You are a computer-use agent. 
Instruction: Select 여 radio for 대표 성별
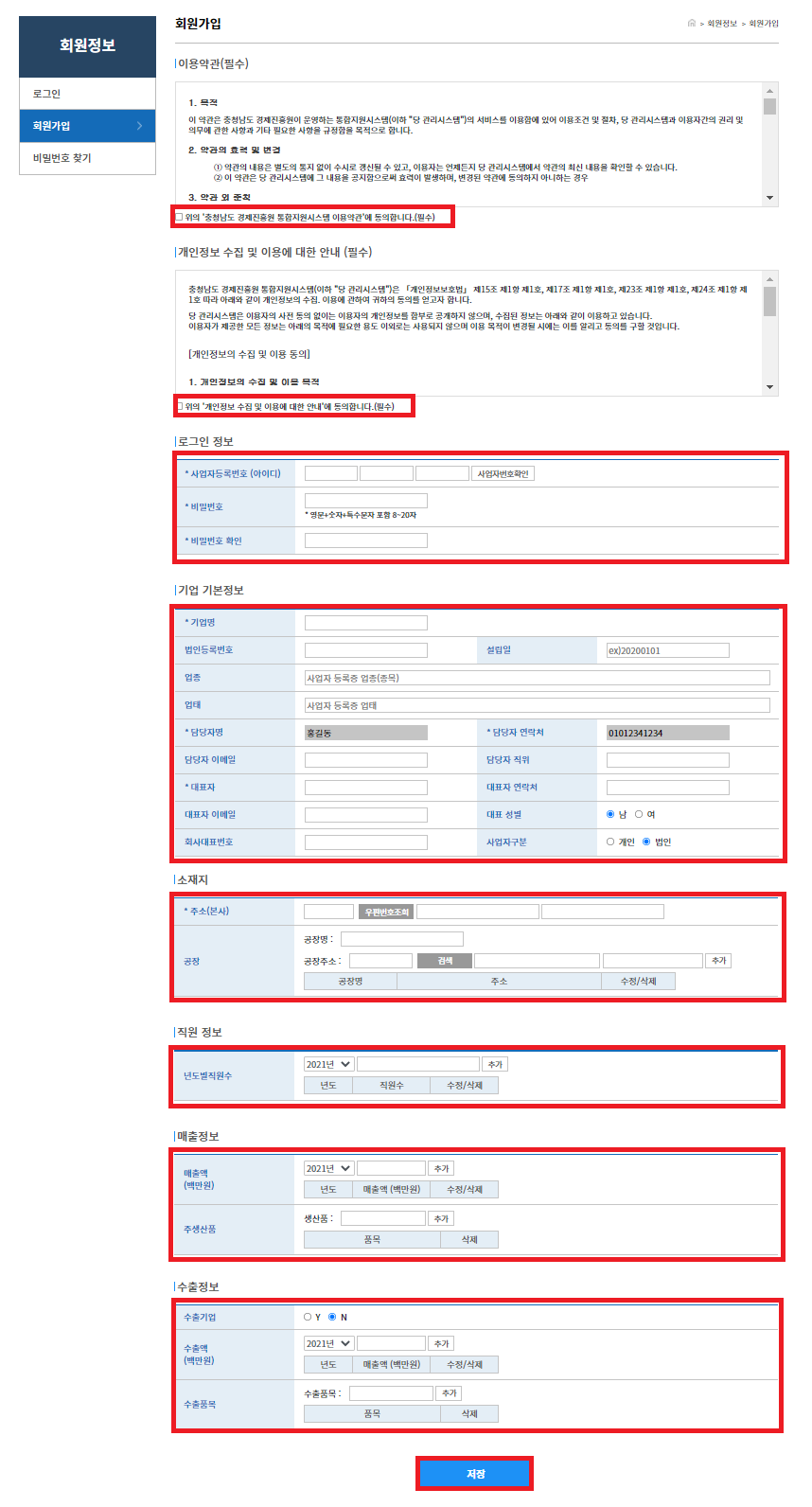(639, 814)
